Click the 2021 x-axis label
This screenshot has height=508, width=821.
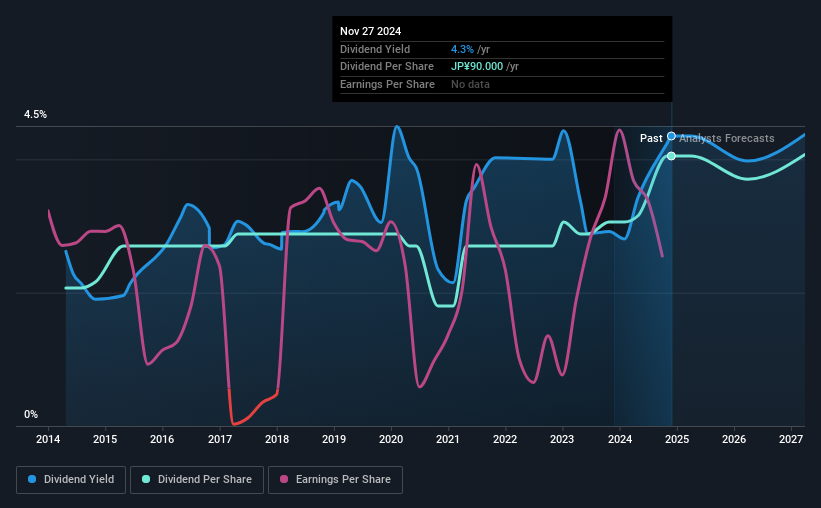448,439
